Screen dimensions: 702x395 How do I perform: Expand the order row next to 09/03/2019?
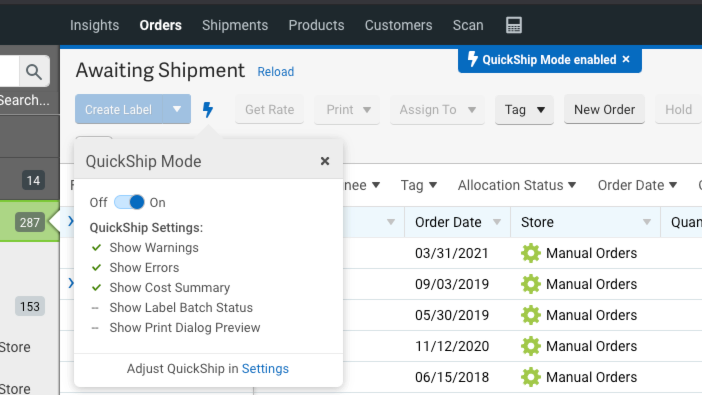71,283
